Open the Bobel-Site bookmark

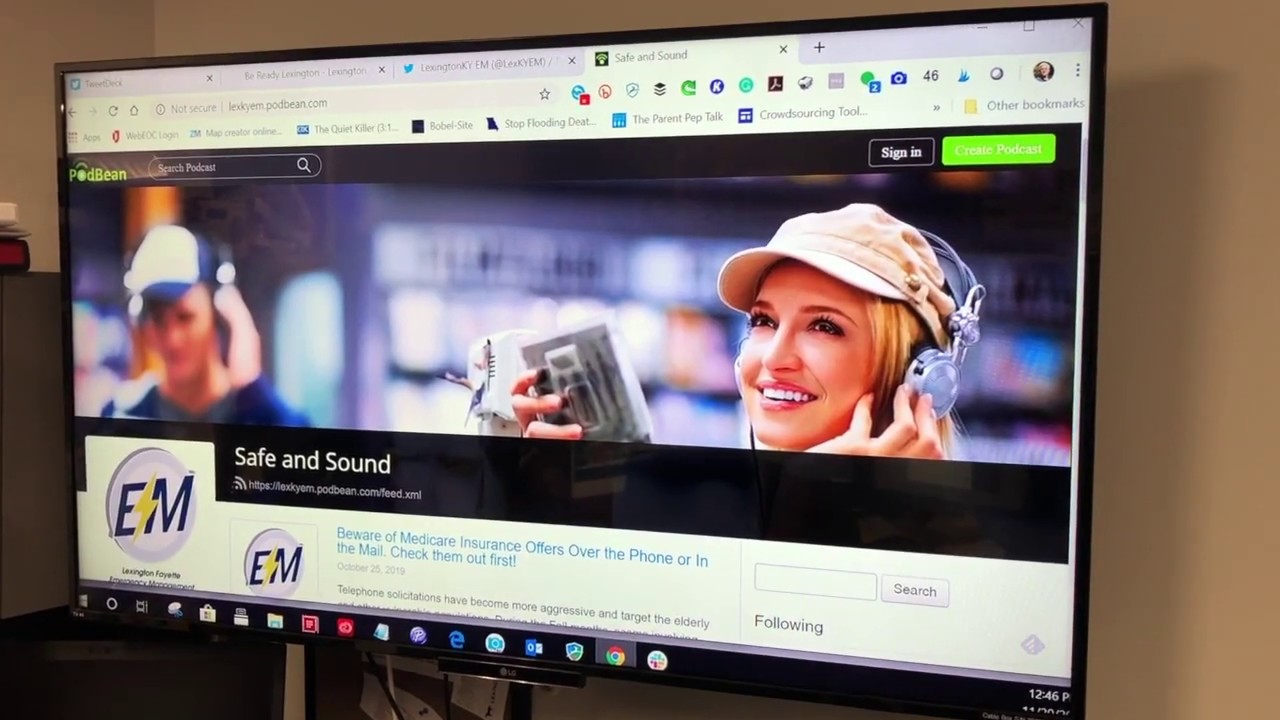tap(442, 126)
